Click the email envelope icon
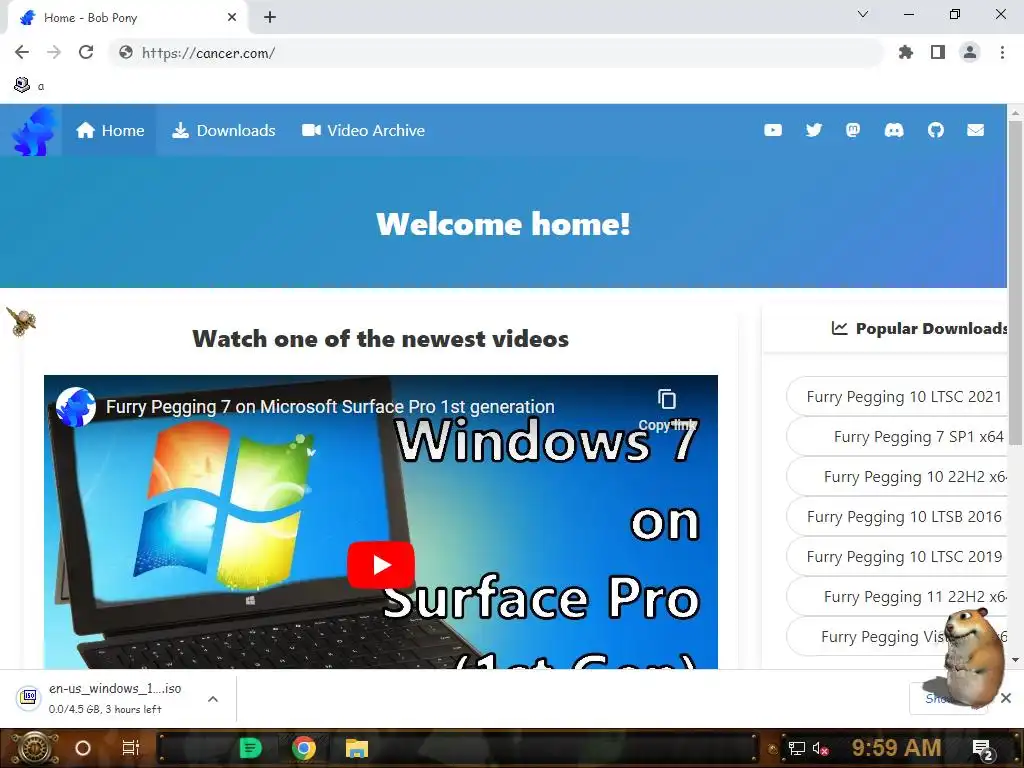1024x768 pixels. pyautogui.click(x=976, y=130)
